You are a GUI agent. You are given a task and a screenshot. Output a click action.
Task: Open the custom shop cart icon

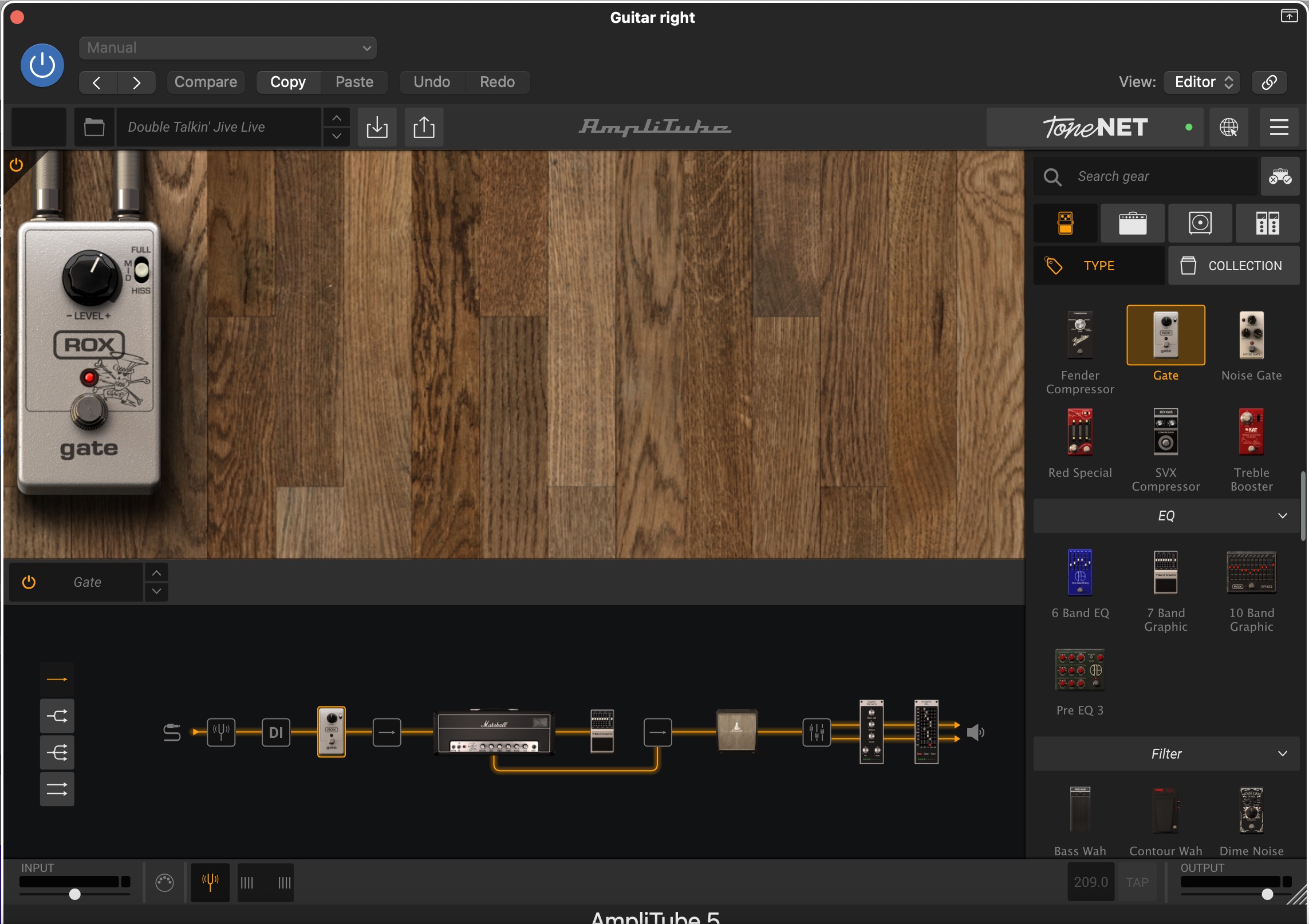click(1280, 176)
